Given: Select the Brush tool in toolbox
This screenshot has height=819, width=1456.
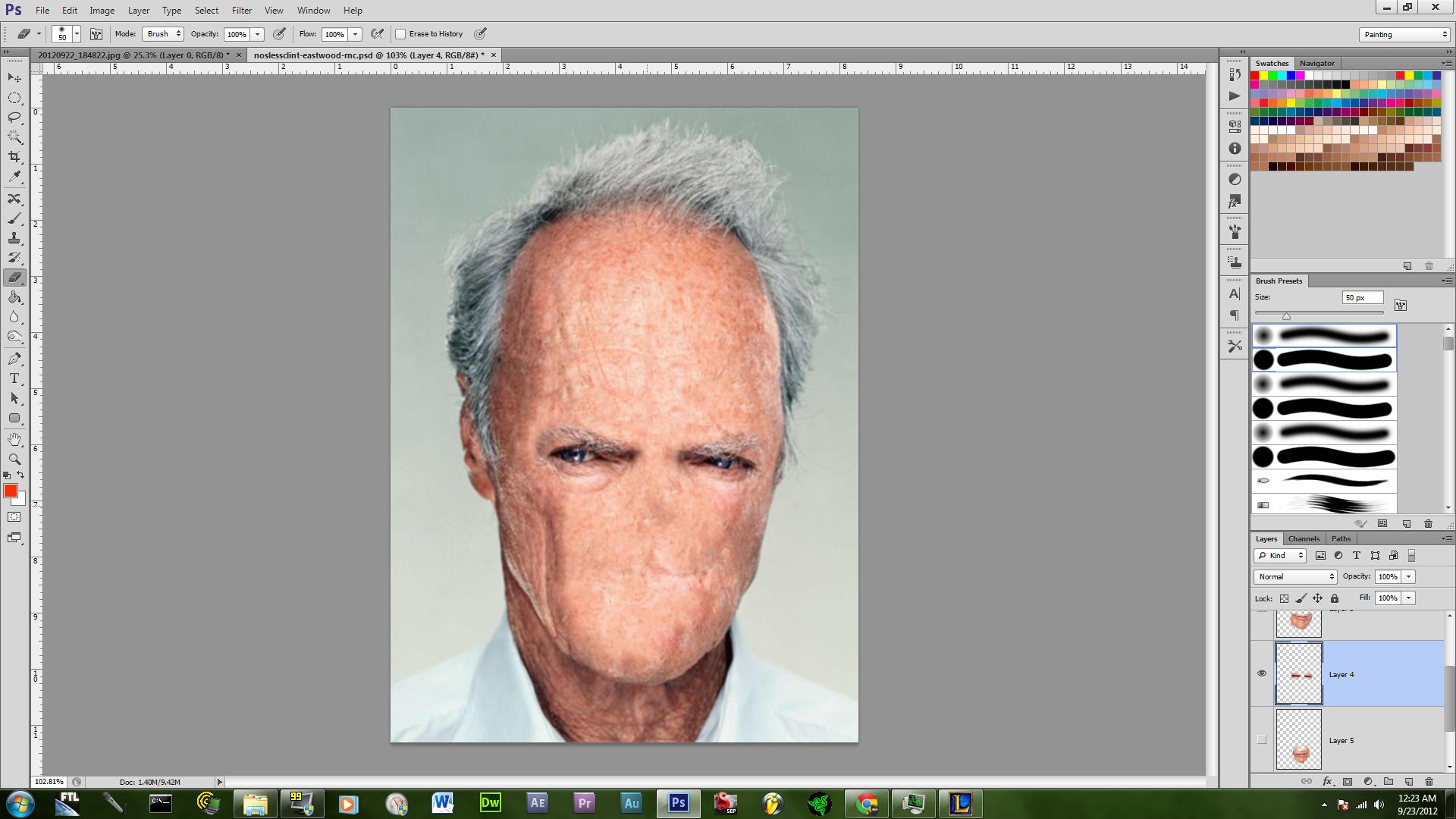Looking at the screenshot, I should [14, 218].
